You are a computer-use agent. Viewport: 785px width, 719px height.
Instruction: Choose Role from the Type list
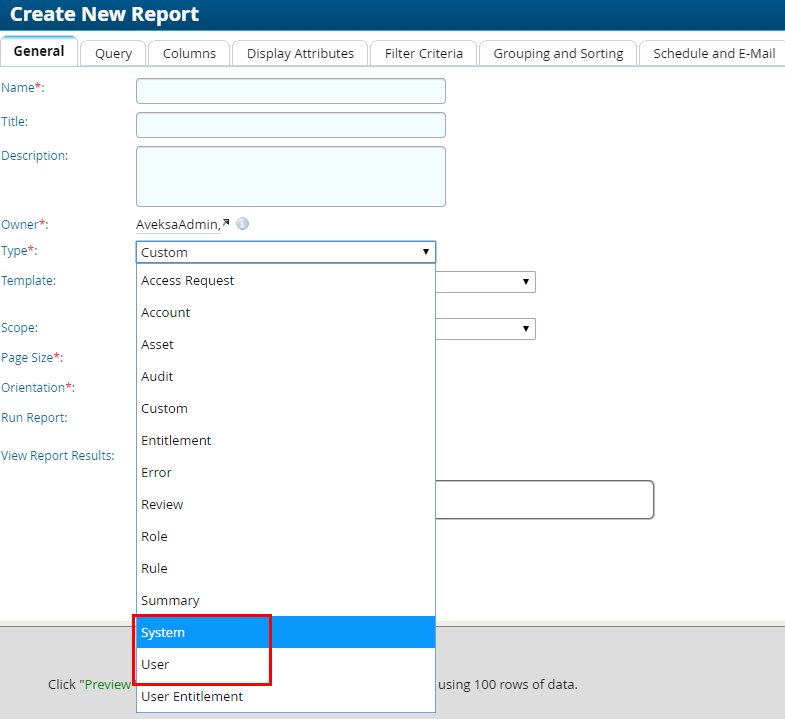pos(154,537)
